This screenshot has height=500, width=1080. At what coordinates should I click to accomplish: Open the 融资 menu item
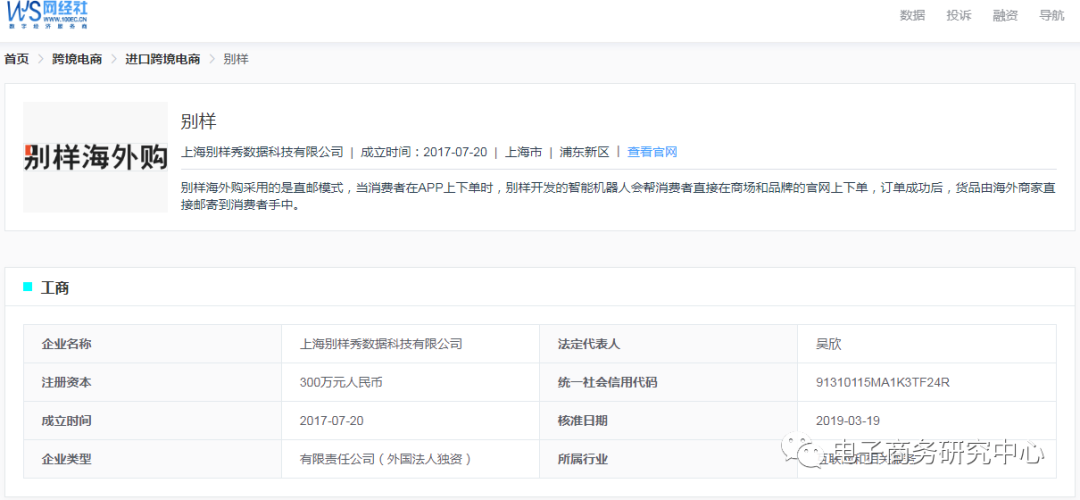click(x=1006, y=16)
